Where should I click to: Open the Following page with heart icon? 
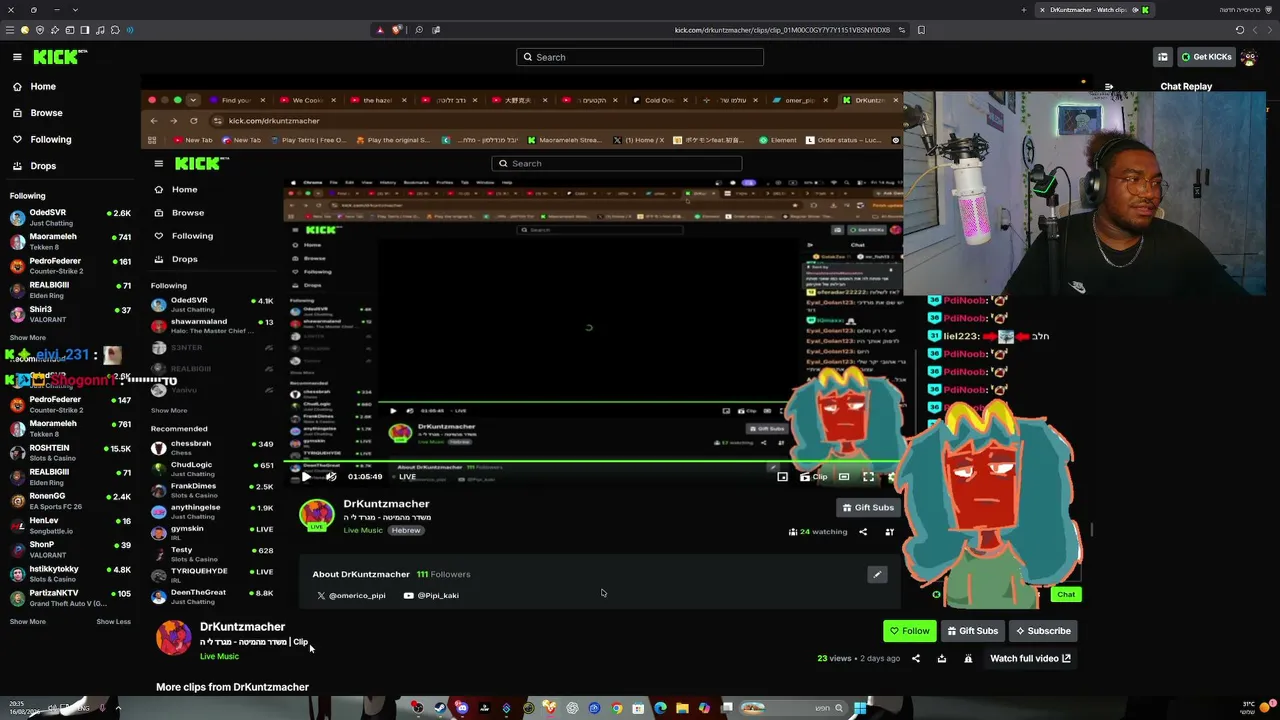pos(50,139)
